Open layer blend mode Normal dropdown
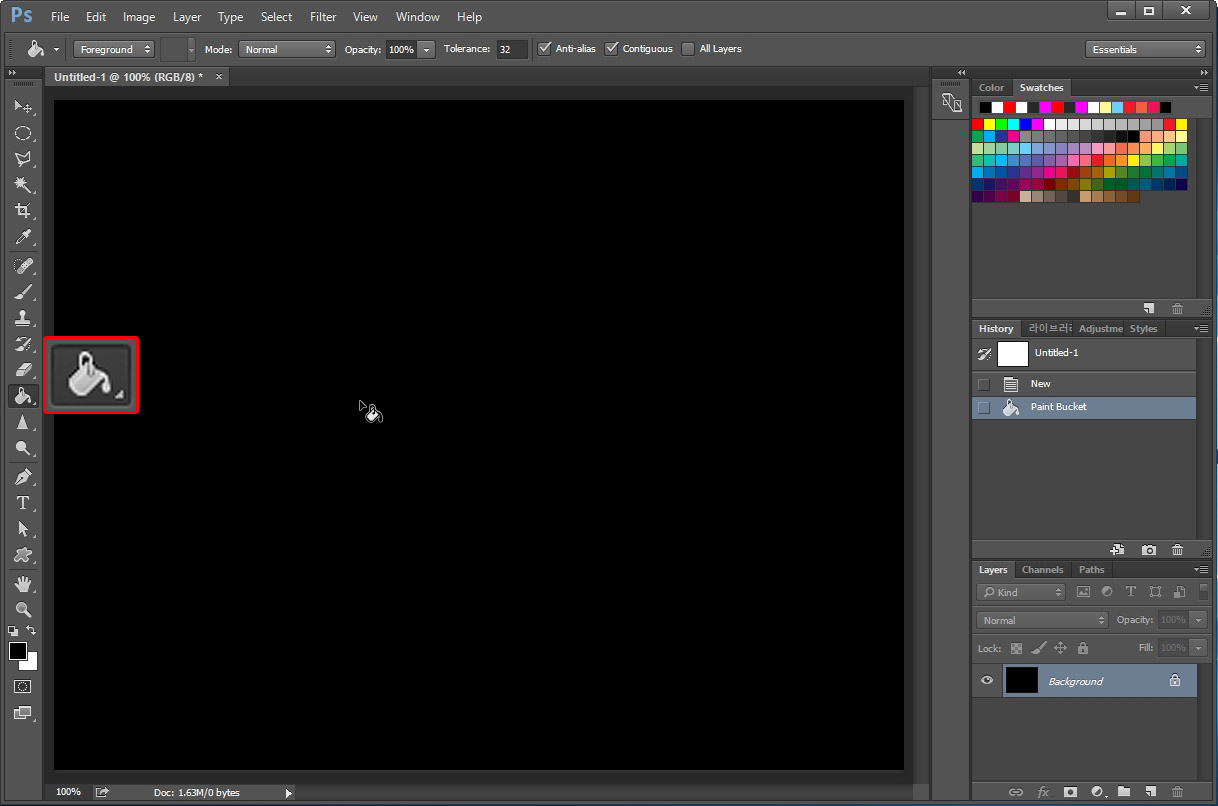Image resolution: width=1218 pixels, height=806 pixels. coord(1043,620)
